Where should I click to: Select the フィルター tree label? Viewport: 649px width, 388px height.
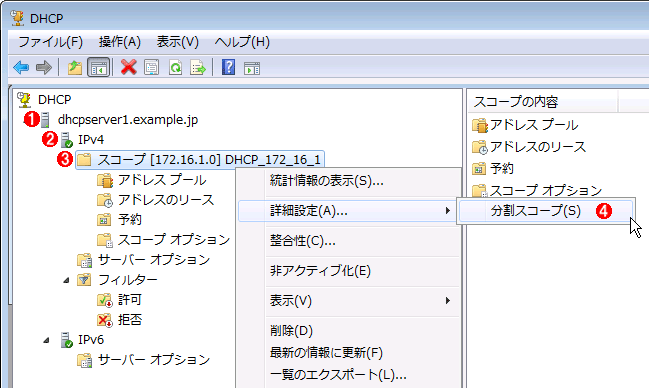coord(127,280)
